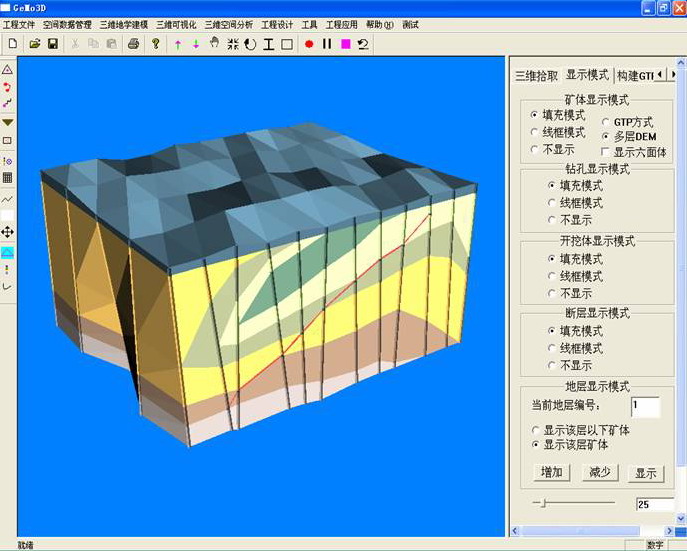Click the magenta stop square icon
Image resolution: width=687 pixels, height=551 pixels.
(x=345, y=44)
